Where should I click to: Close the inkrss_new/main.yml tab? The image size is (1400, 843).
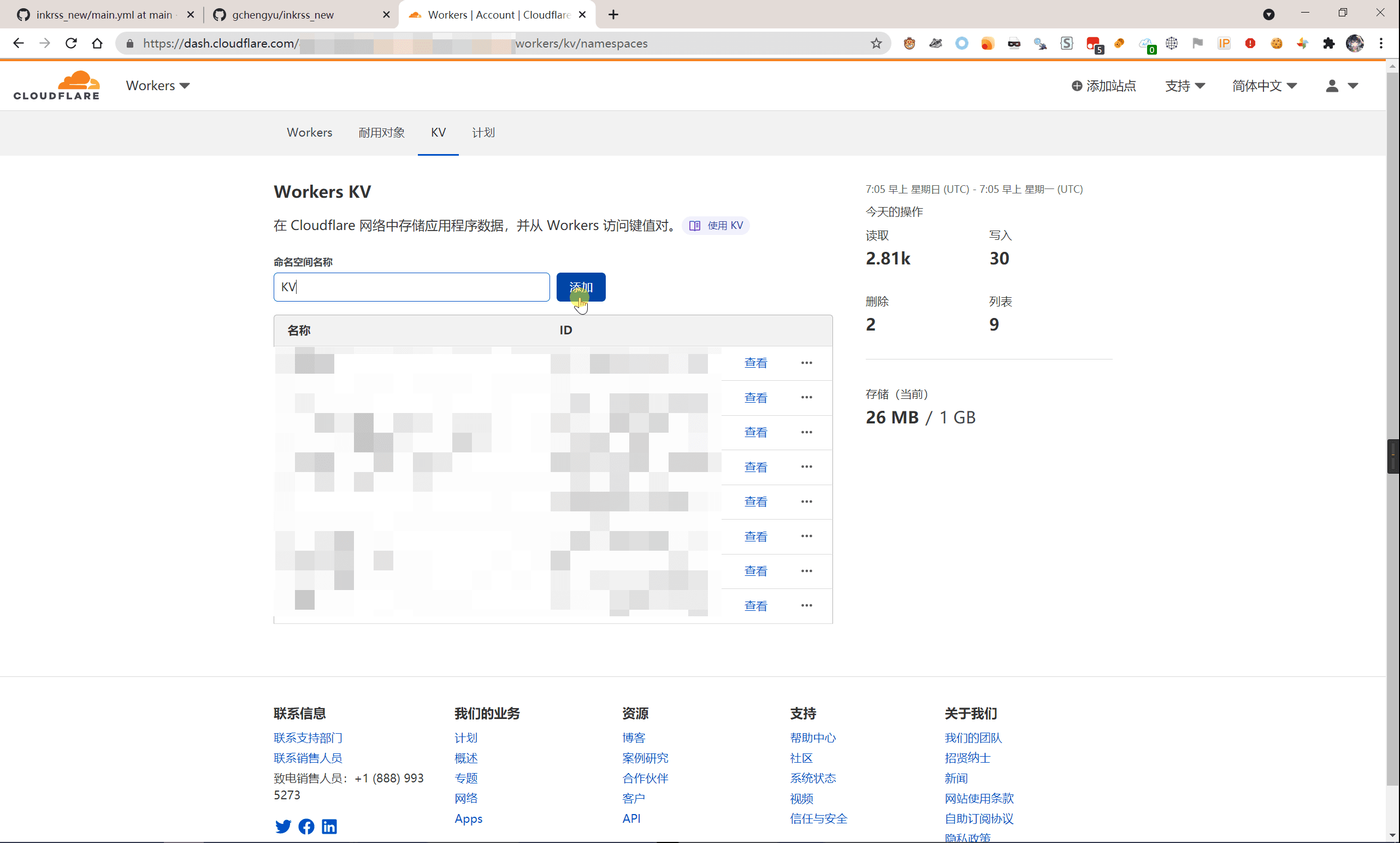coord(191,15)
